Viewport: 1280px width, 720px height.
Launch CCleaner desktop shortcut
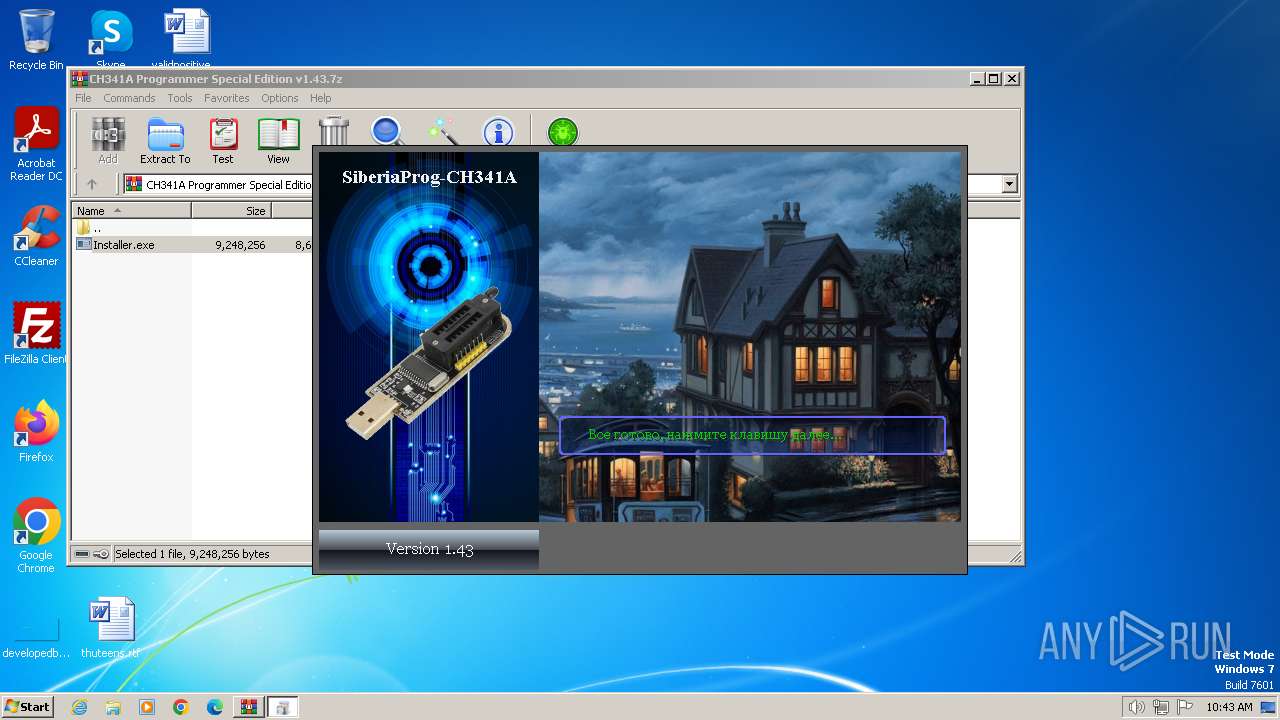(x=36, y=236)
